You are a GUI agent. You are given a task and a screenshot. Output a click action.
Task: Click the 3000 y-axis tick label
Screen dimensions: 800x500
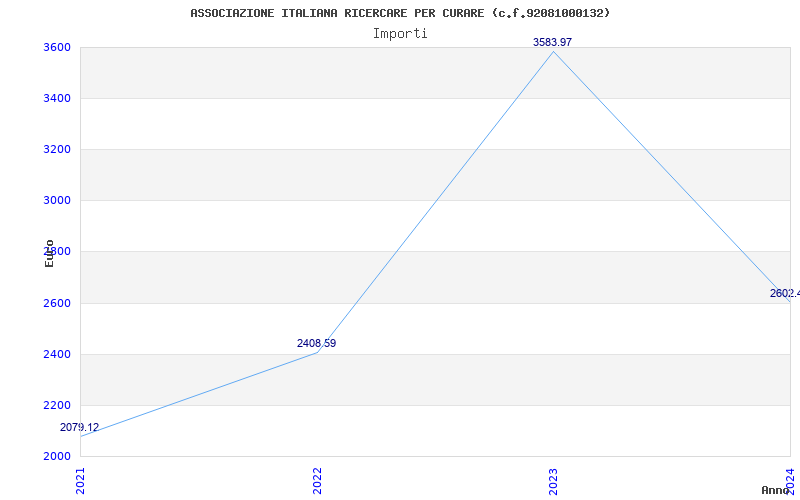point(56,201)
